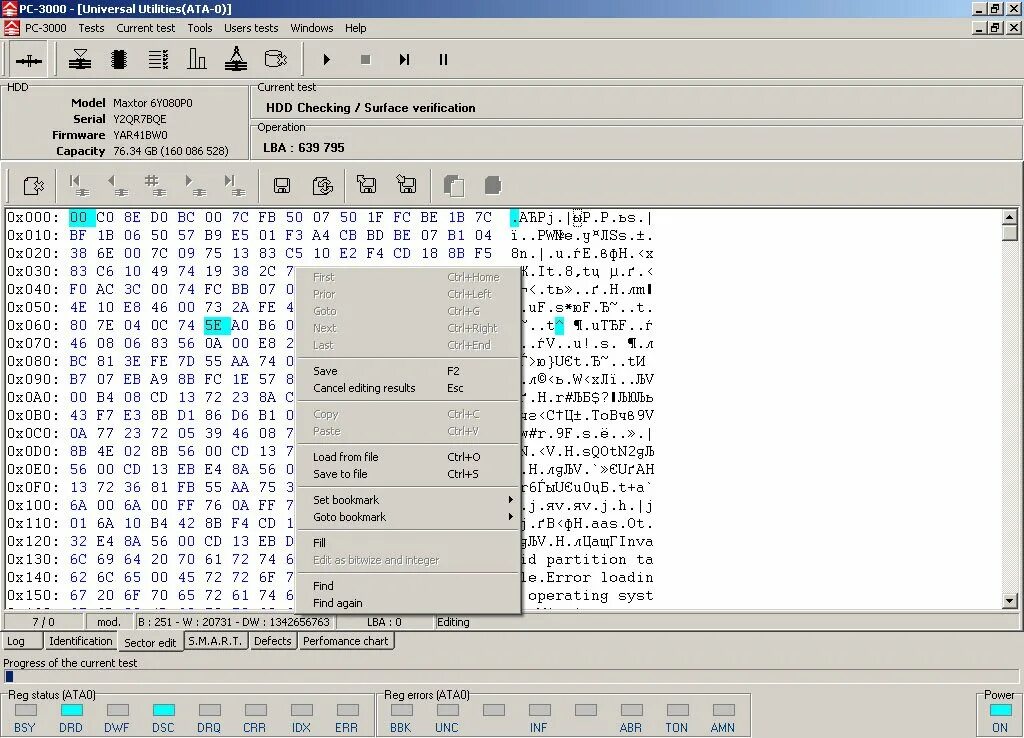1024x738 pixels.
Task: Choose Save to file in context menu
Action: coord(409,474)
